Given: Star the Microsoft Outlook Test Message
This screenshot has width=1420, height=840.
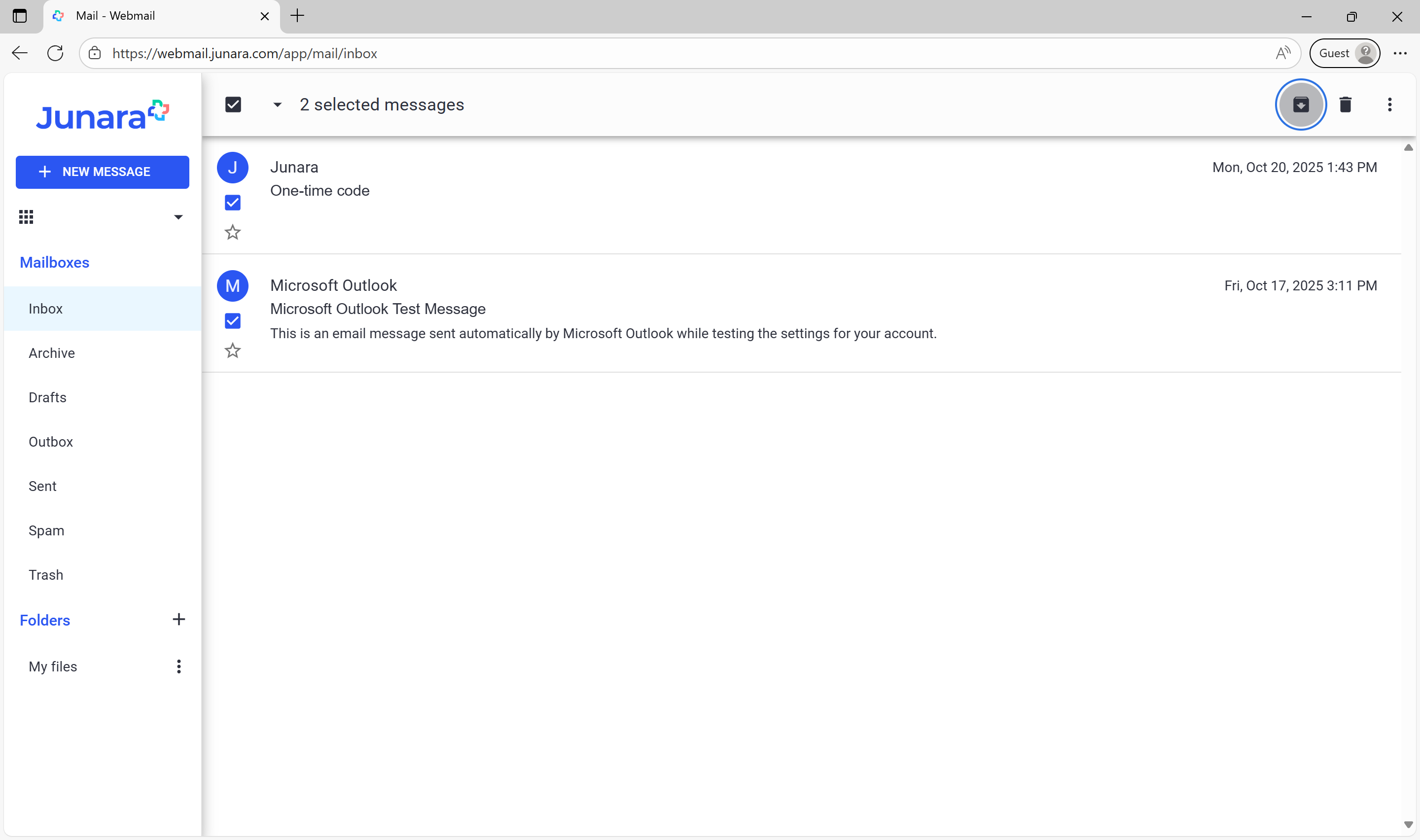Looking at the screenshot, I should pyautogui.click(x=233, y=350).
